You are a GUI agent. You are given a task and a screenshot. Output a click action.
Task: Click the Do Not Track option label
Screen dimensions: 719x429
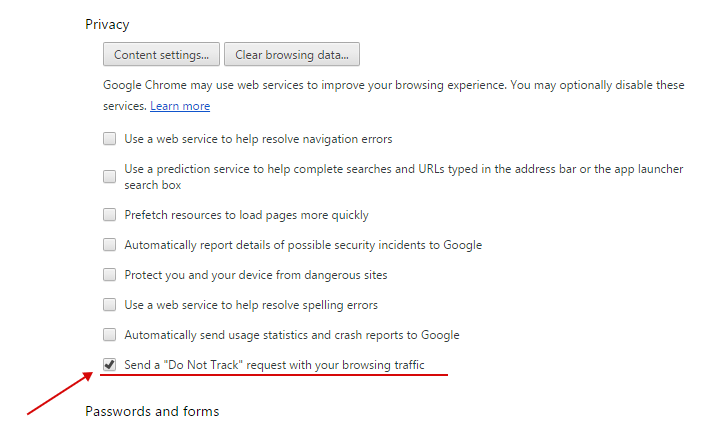(x=274, y=365)
